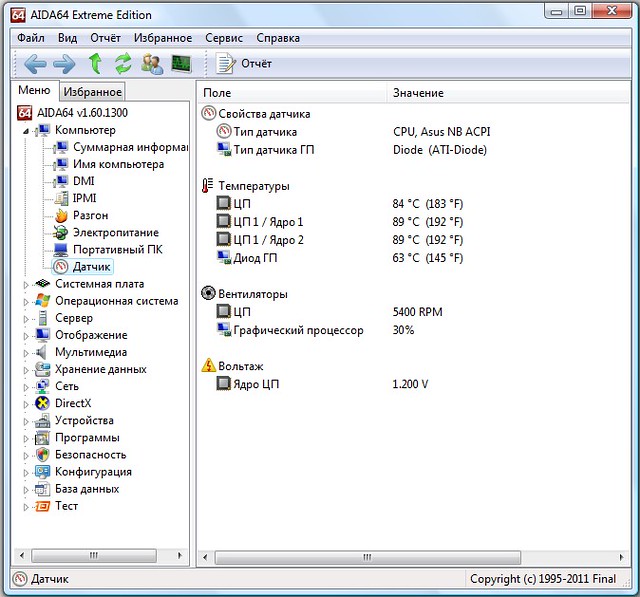The height and width of the screenshot is (597, 640).
Task: Click the green graph monitor toolbar icon
Action: tap(181, 64)
